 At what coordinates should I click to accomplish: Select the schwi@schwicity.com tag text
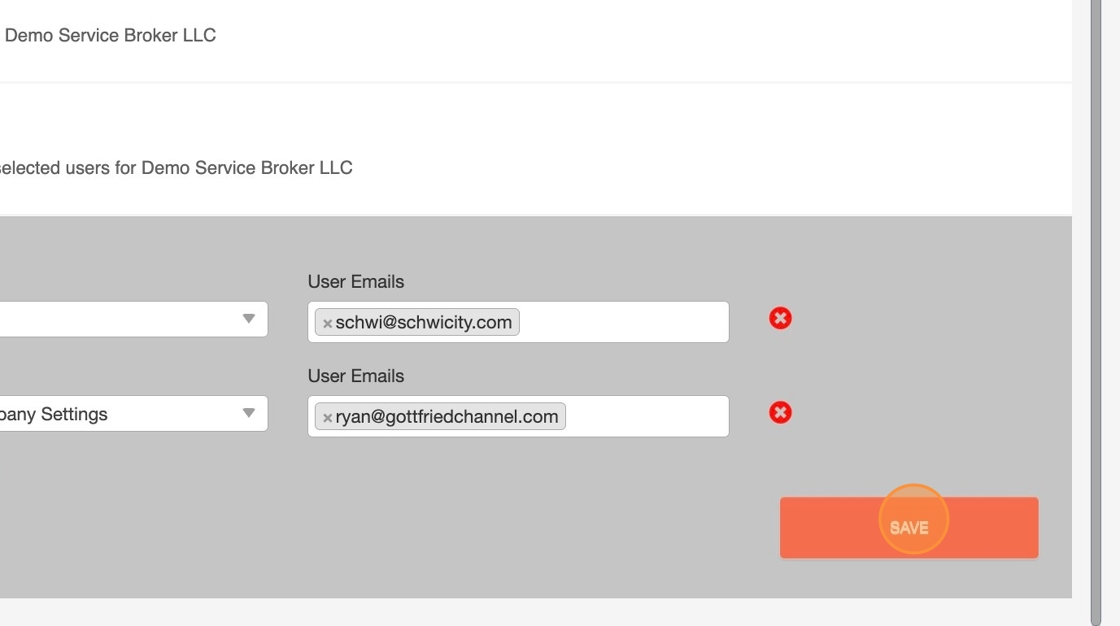(x=424, y=322)
